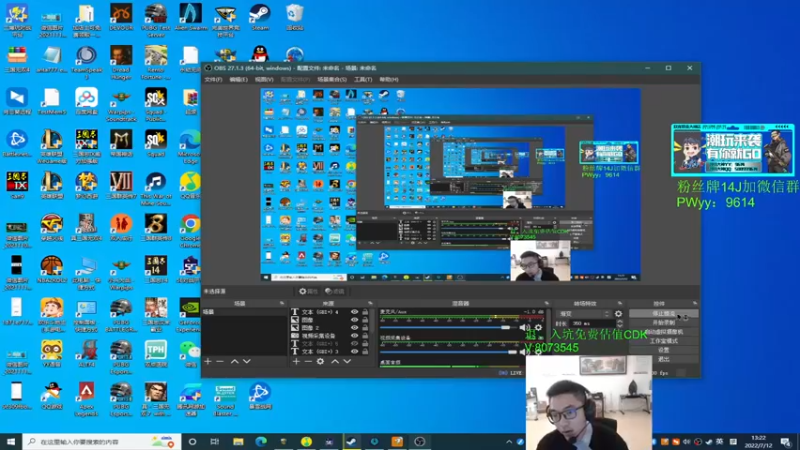Remove selected scene with minus icon
Screen dimensions: 800x450
[220, 361]
